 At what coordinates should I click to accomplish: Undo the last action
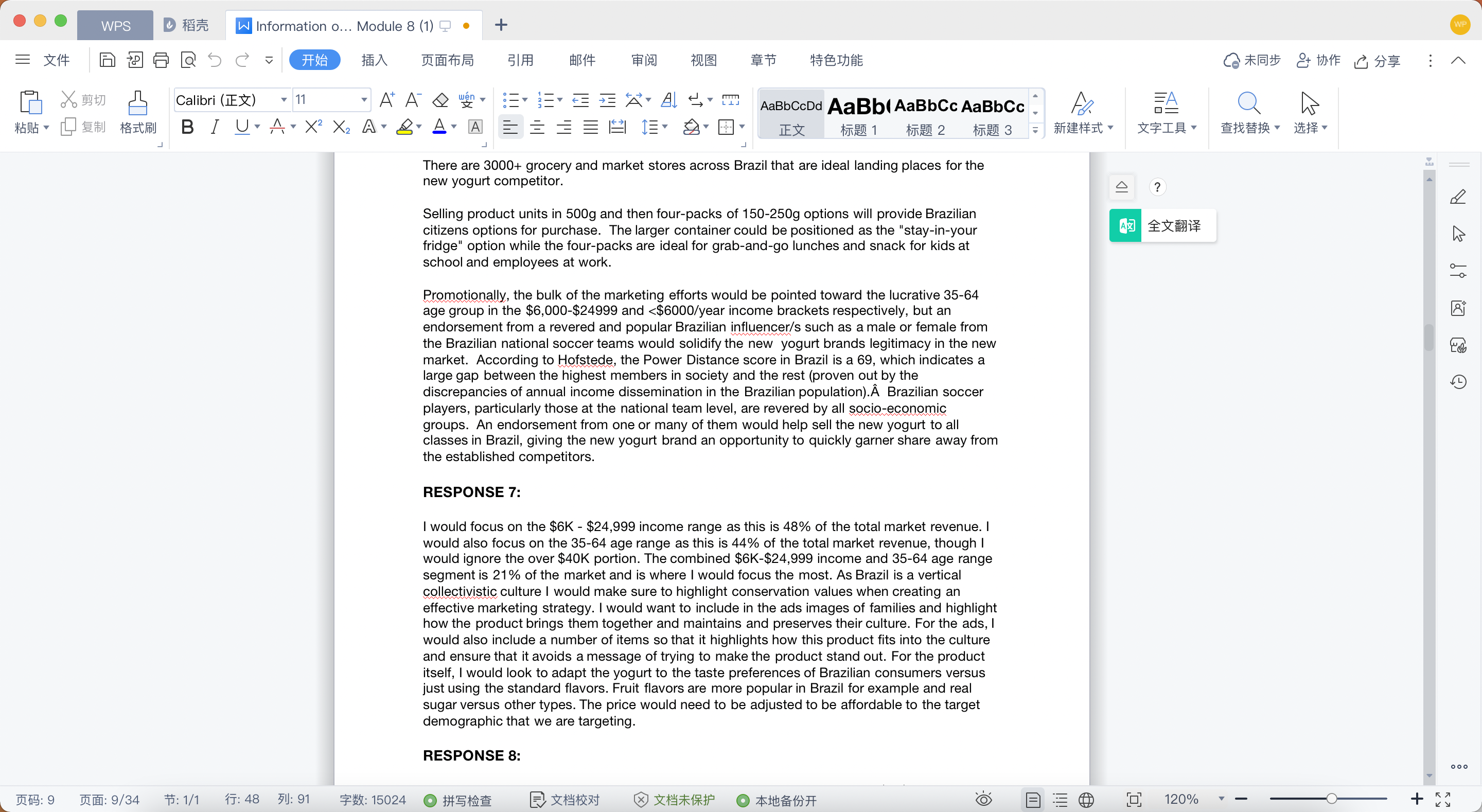point(215,60)
